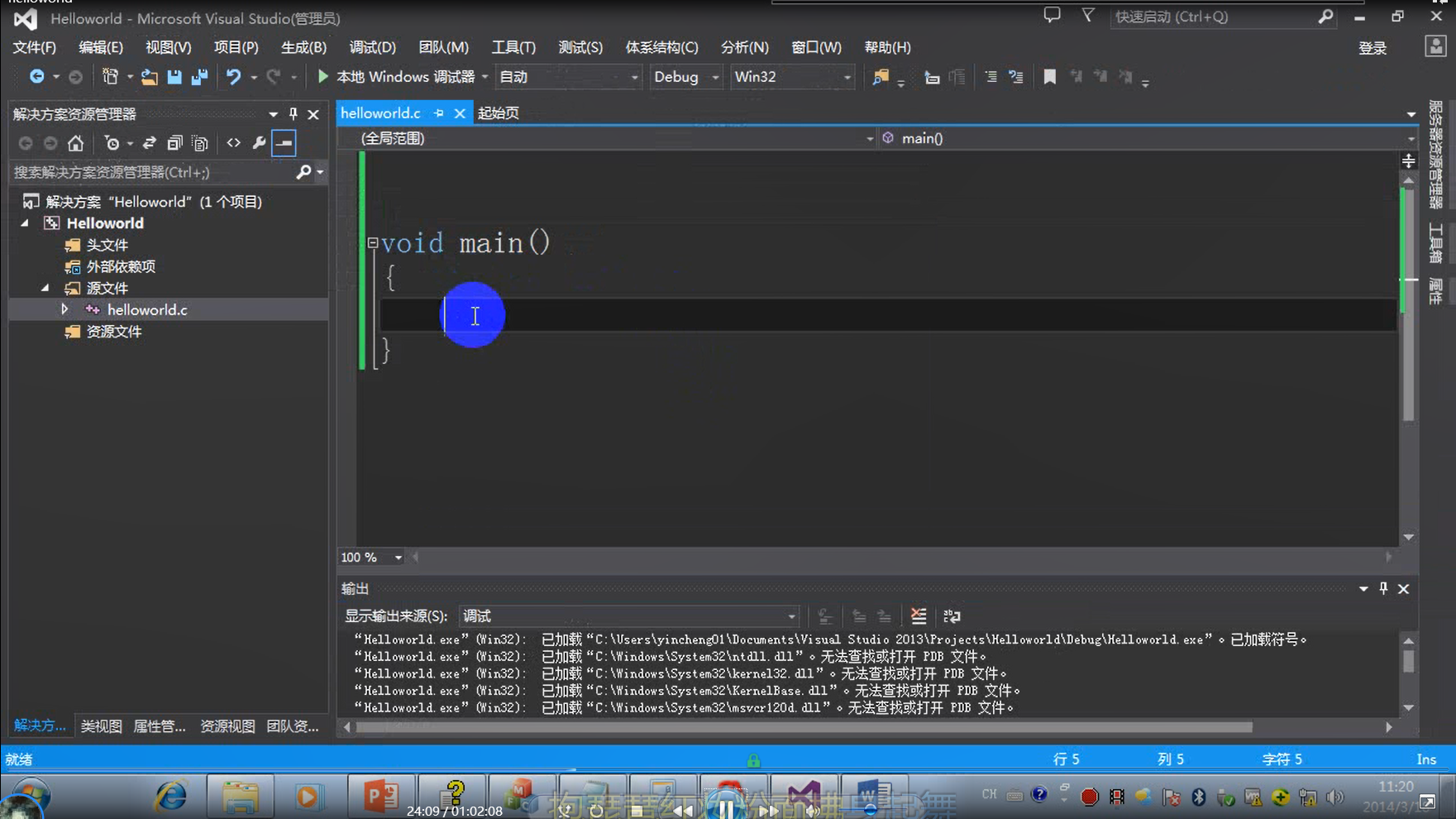Close the helloworld.c tab
Image resolution: width=1456 pixels, height=819 pixels.
(x=460, y=113)
